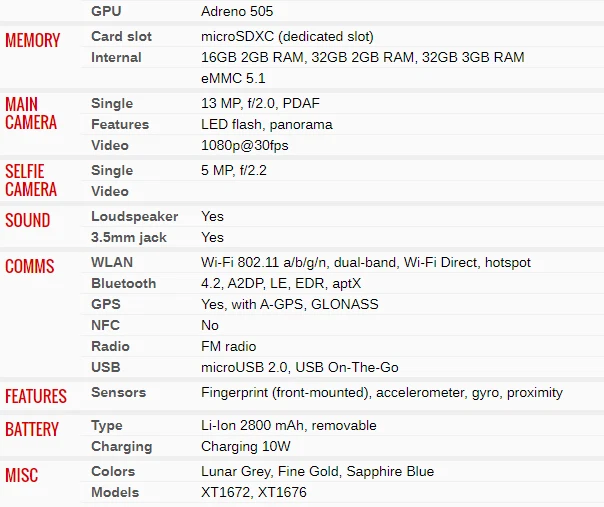The width and height of the screenshot is (604, 507).
Task: Open the Card slot glossary link
Action: (121, 37)
